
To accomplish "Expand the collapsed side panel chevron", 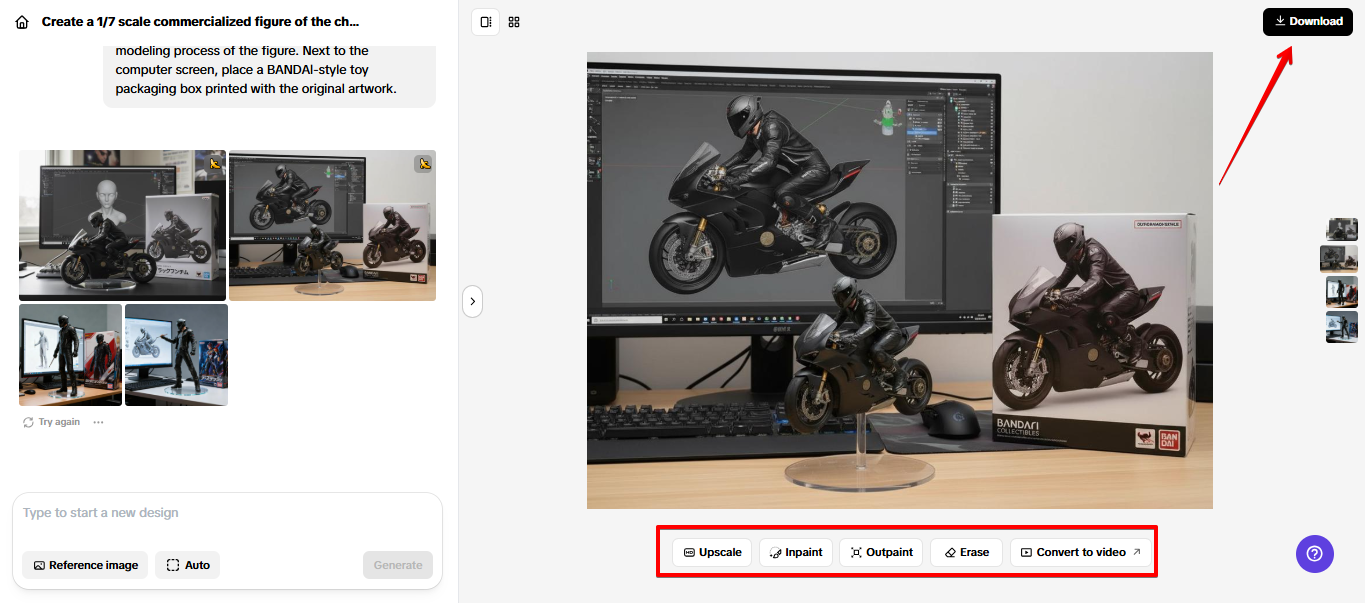I will tap(472, 301).
